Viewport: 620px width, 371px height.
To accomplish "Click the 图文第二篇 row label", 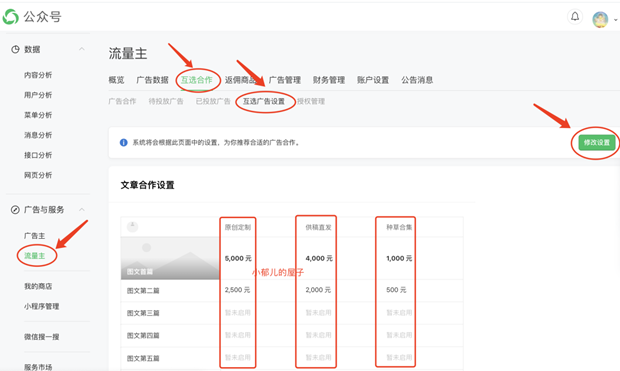I will click(x=143, y=291).
